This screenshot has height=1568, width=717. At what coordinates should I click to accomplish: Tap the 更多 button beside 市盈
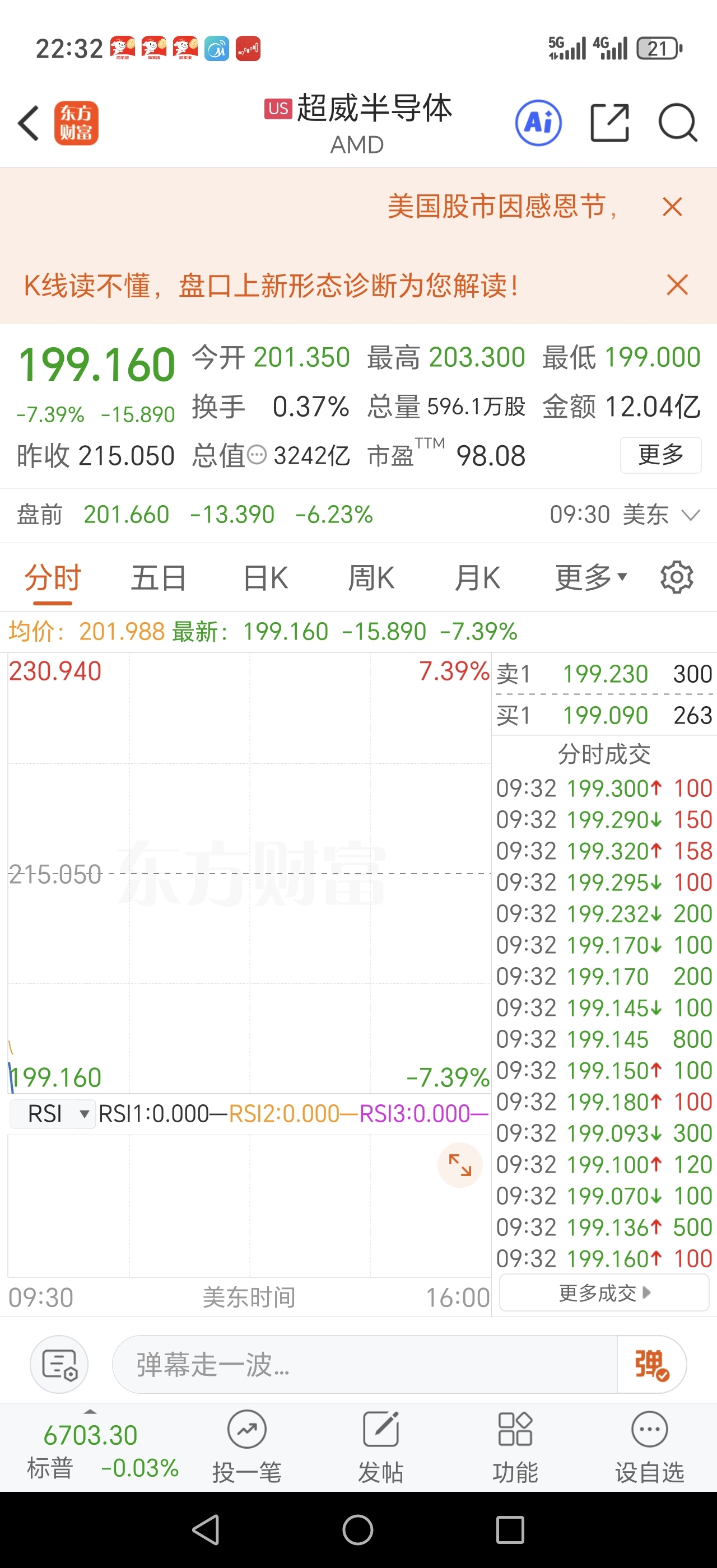[660, 455]
